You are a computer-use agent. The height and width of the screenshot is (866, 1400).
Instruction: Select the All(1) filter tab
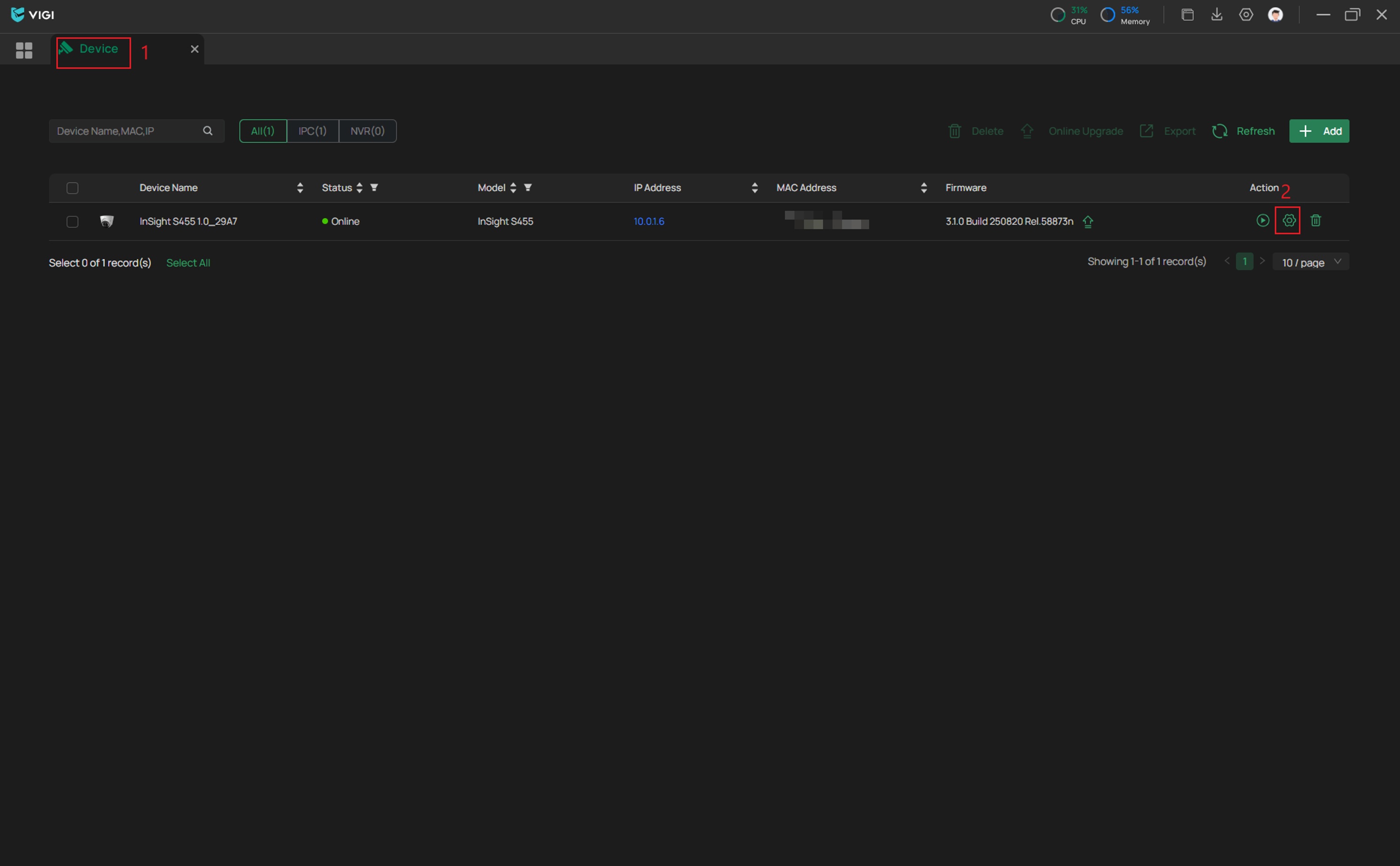(x=263, y=131)
